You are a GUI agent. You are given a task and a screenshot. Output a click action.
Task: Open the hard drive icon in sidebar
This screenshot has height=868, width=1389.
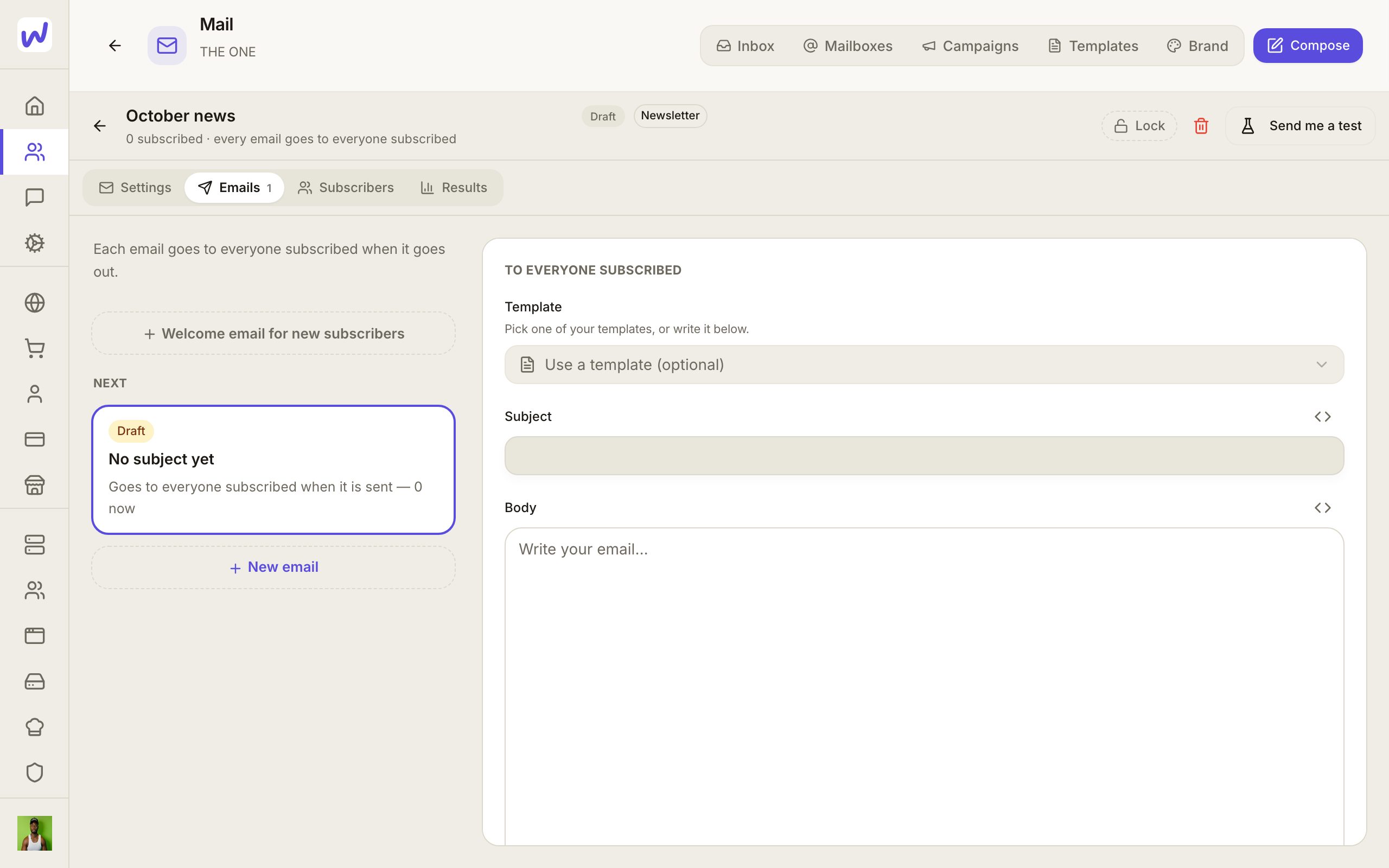pos(34,681)
